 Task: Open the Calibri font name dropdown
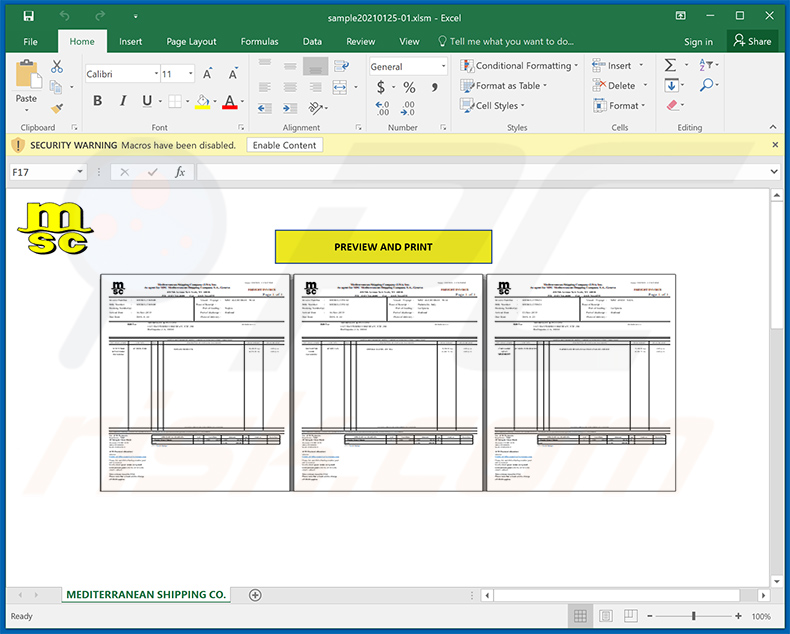click(156, 74)
